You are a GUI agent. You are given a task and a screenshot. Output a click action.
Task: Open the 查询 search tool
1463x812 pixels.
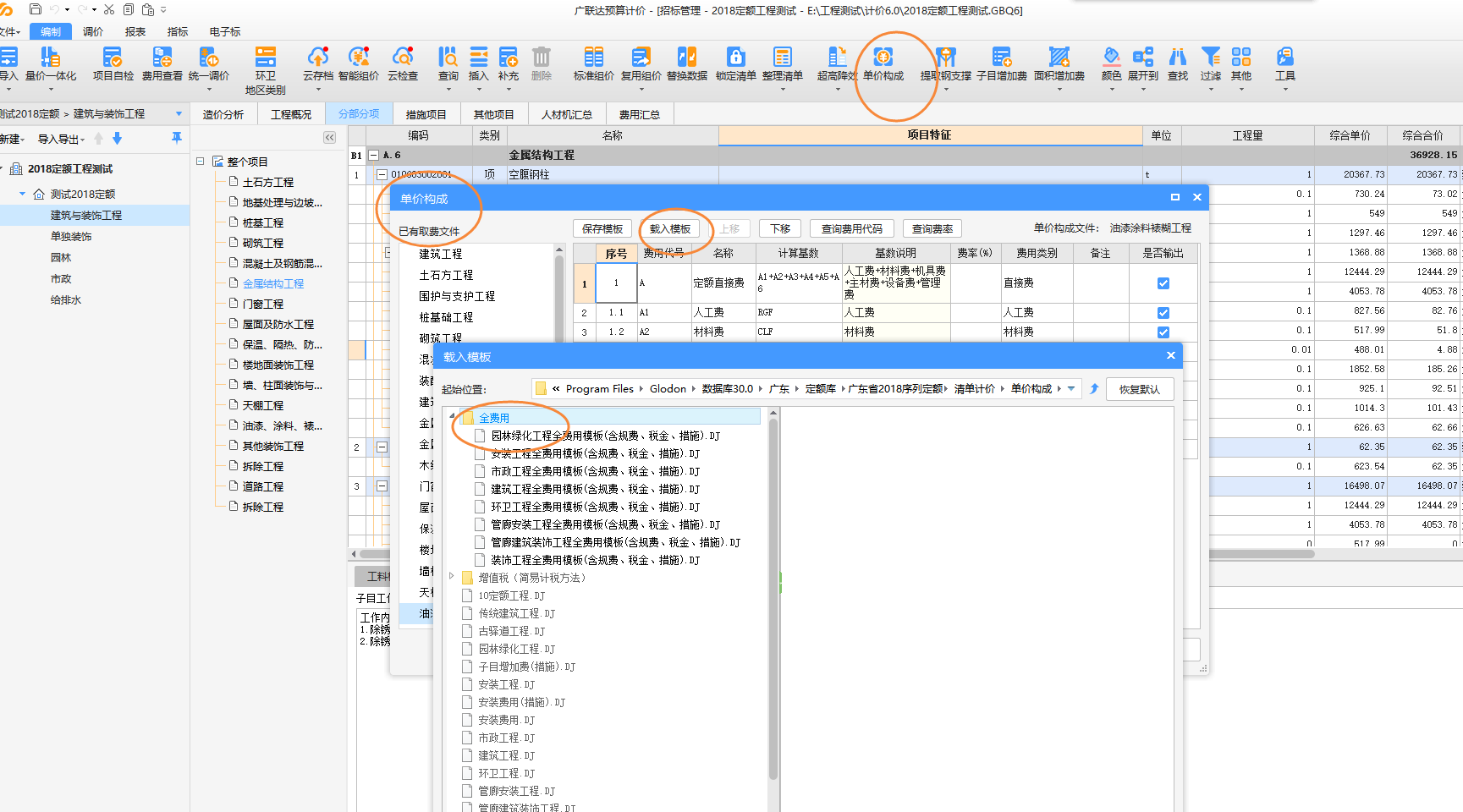448,64
